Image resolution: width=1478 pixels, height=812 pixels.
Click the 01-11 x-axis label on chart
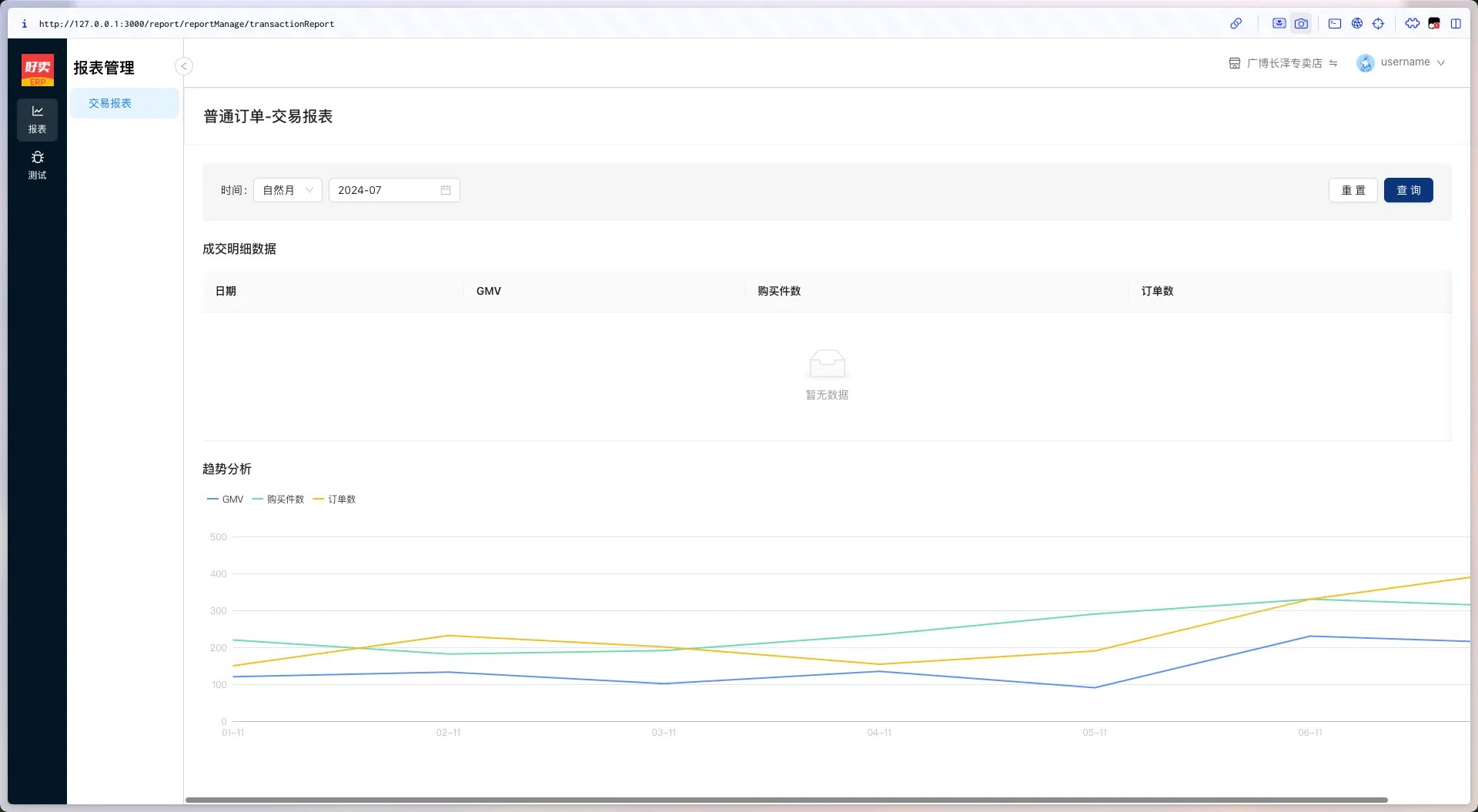(233, 733)
